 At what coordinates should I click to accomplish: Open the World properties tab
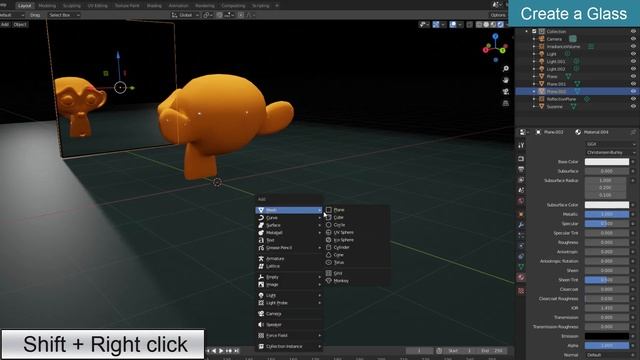(x=521, y=201)
